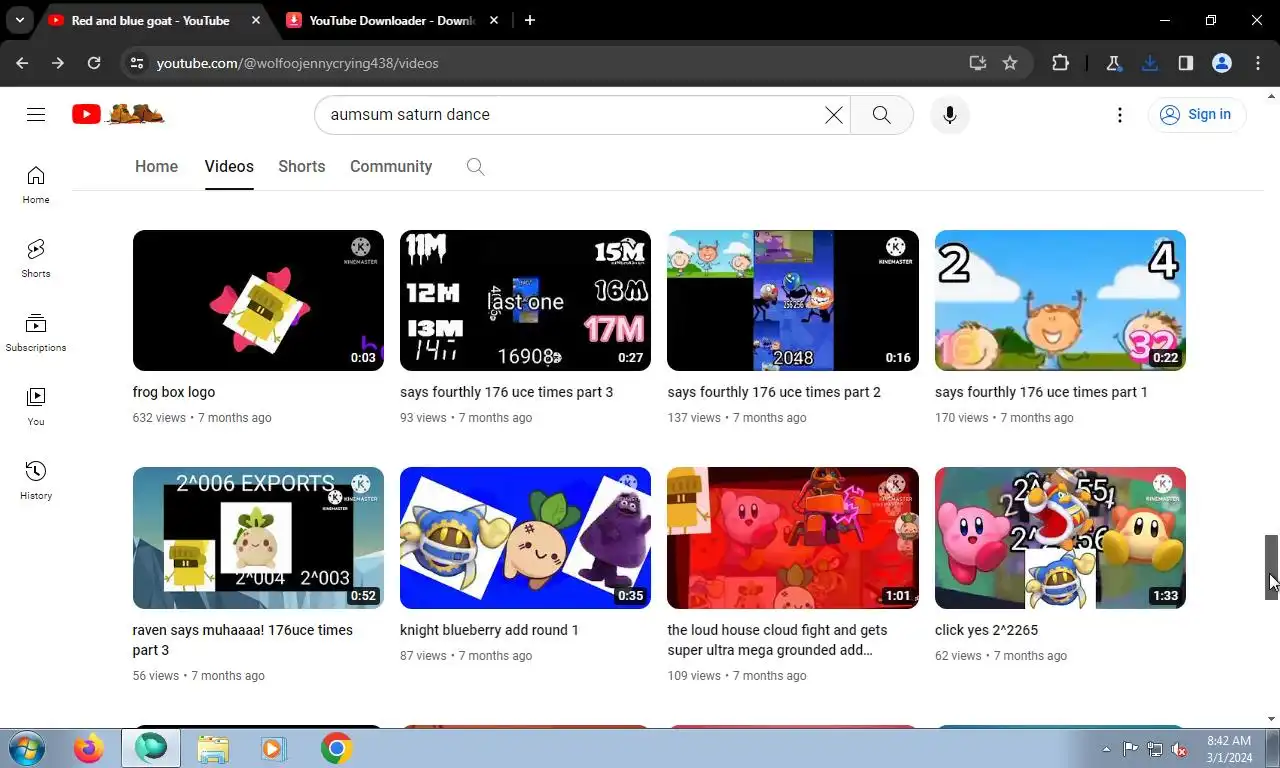Image resolution: width=1280 pixels, height=768 pixels.
Task: Open the Chrome profile avatar
Action: pos(1221,63)
